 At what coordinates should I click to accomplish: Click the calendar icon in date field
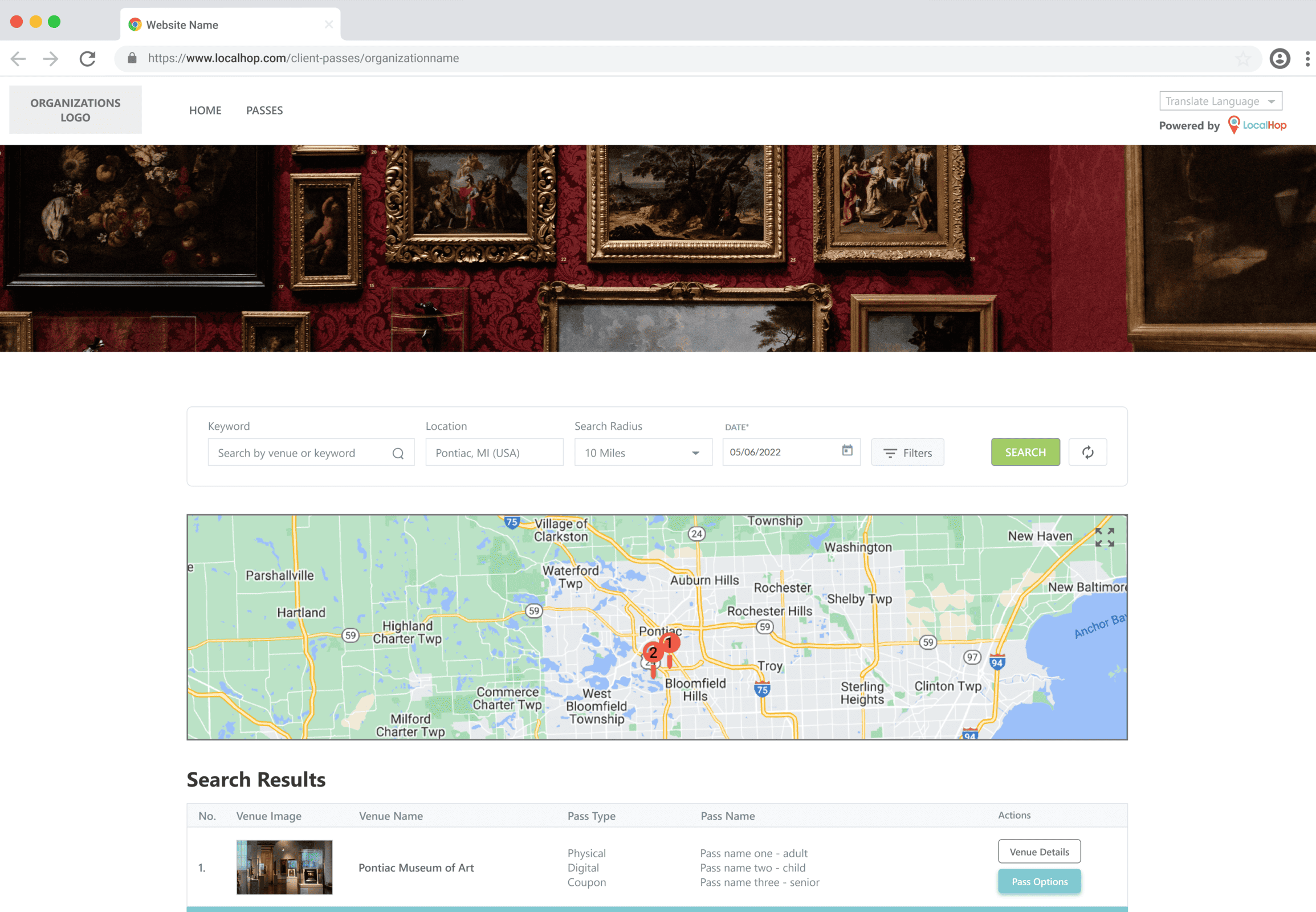click(847, 451)
